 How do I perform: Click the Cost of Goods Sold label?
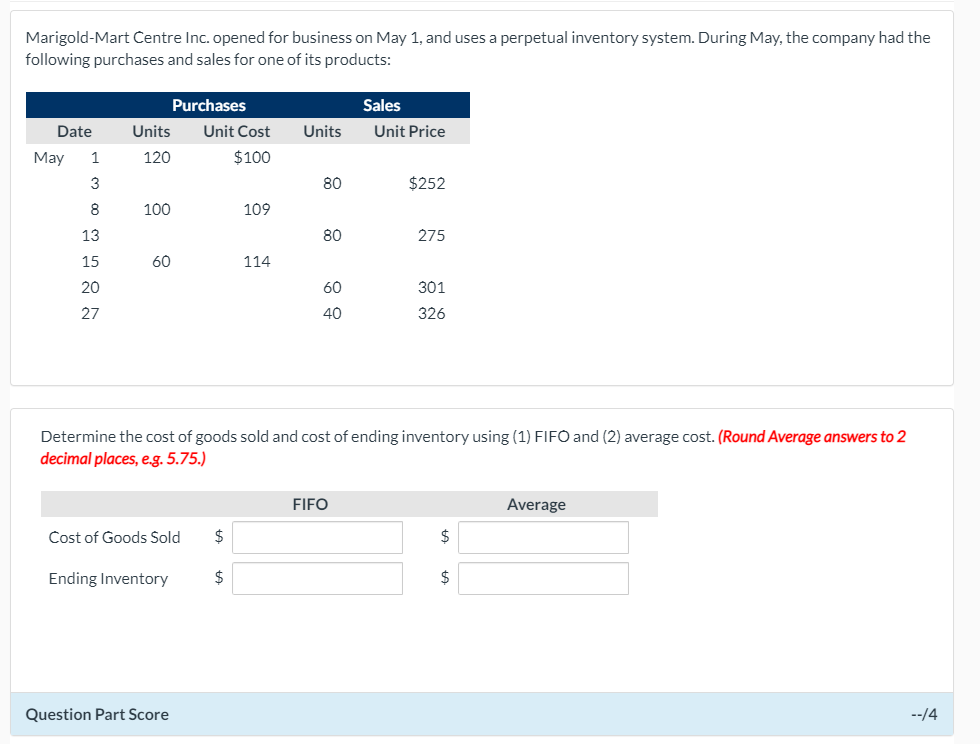coord(114,538)
